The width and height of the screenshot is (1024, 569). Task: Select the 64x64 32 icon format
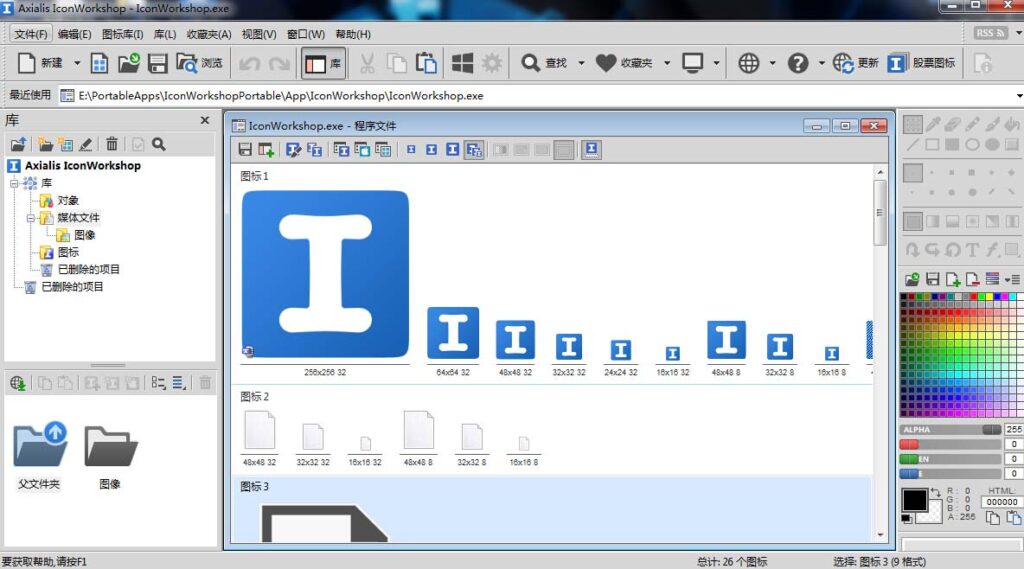click(x=453, y=333)
